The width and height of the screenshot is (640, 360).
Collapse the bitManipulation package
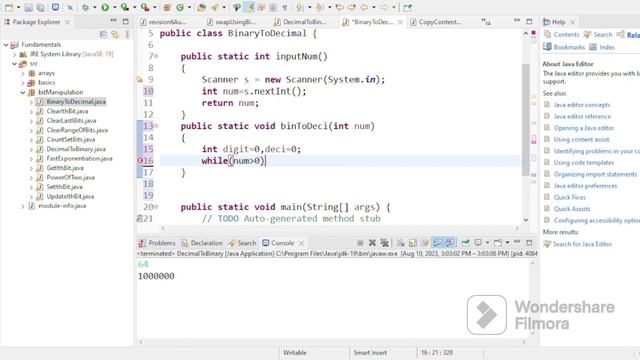pyautogui.click(x=23, y=93)
